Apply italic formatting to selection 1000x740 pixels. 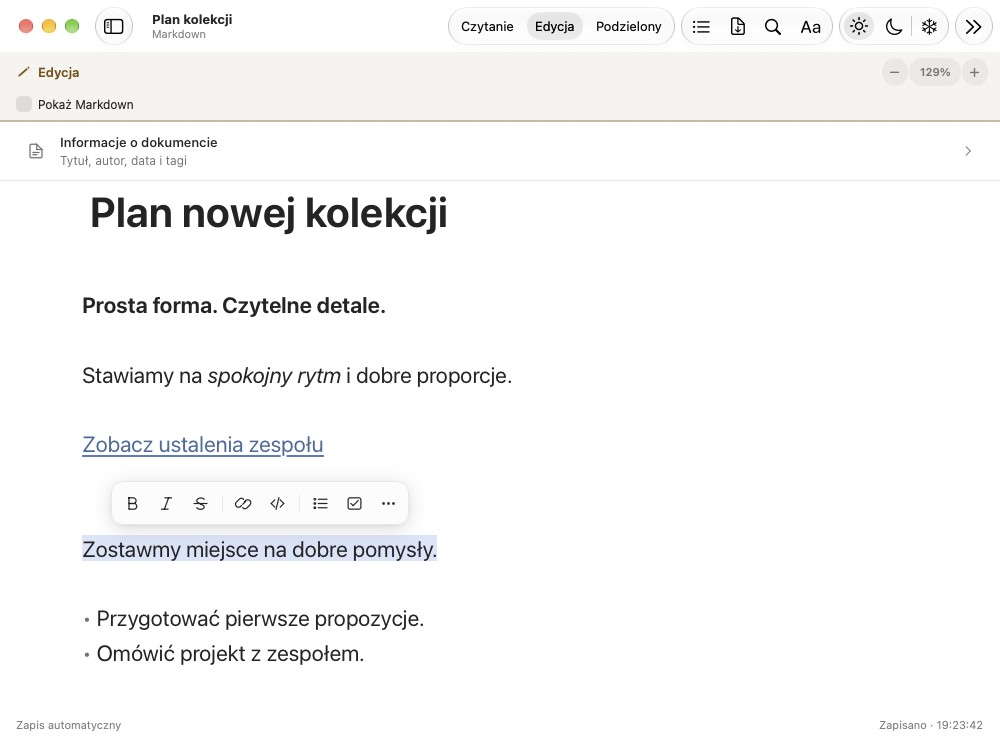166,503
